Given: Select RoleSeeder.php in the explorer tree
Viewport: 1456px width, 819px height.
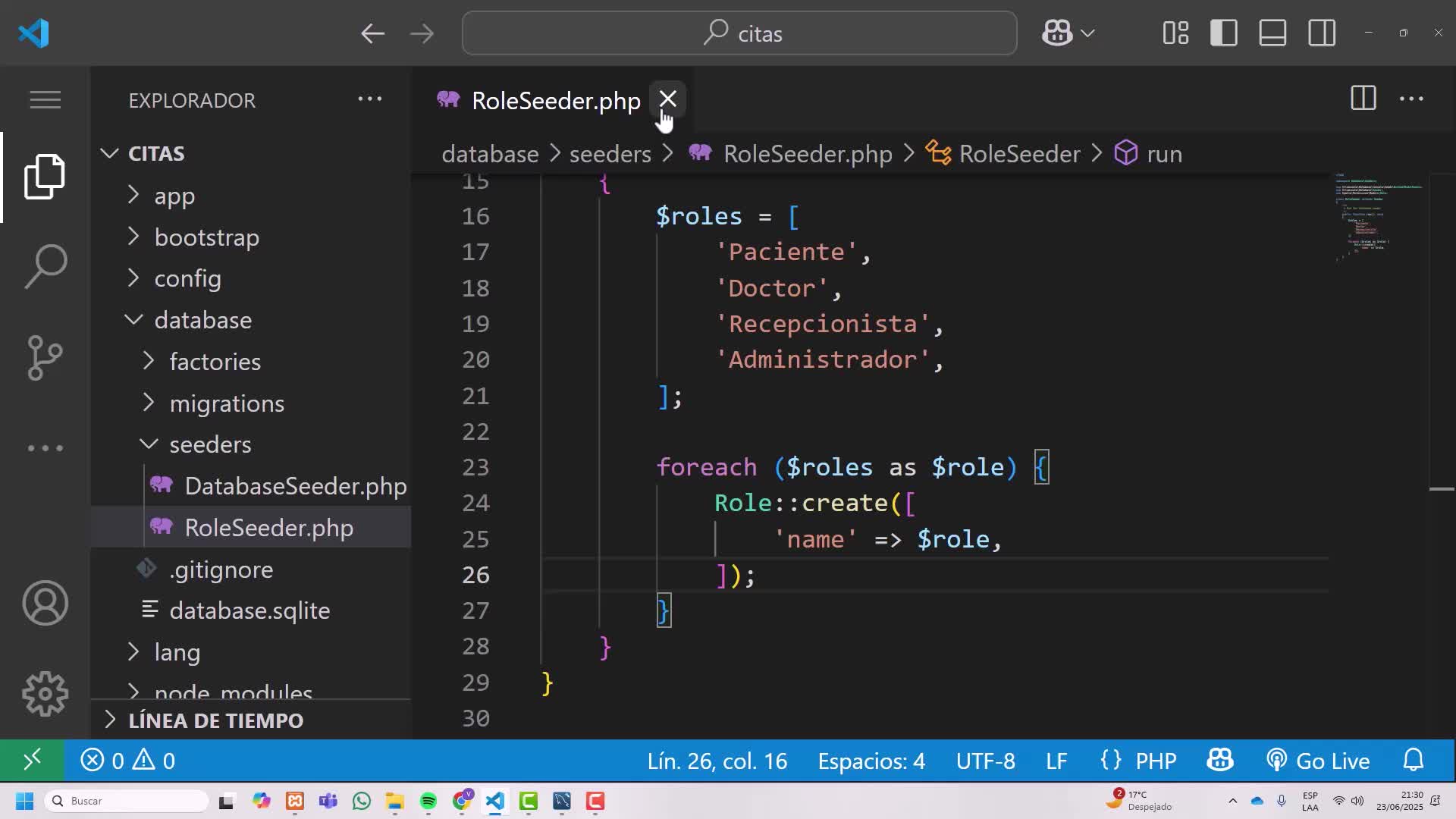Looking at the screenshot, I should click(x=251, y=528).
